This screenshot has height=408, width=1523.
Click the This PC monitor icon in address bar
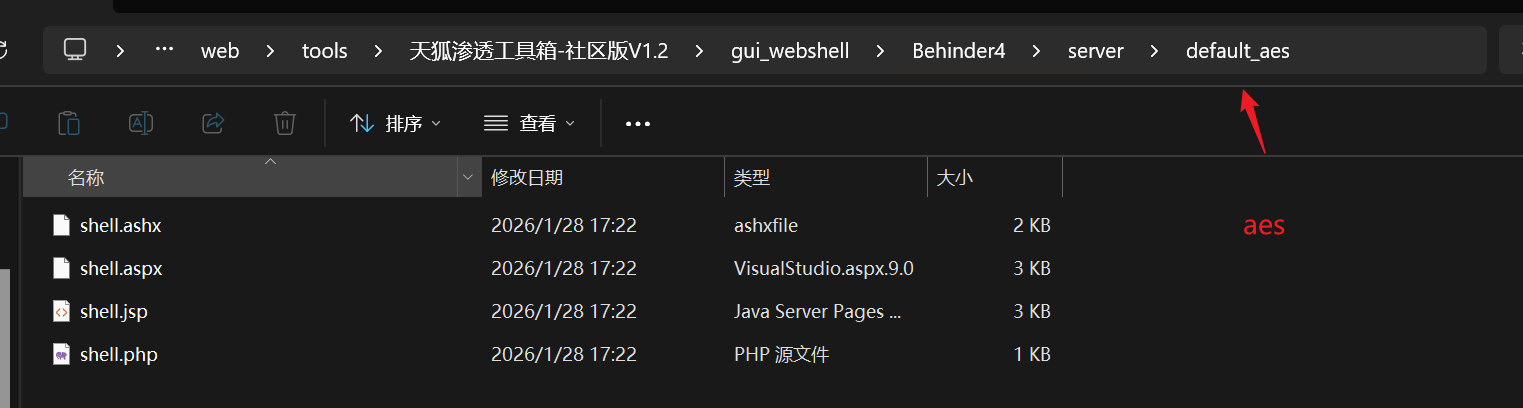74,50
